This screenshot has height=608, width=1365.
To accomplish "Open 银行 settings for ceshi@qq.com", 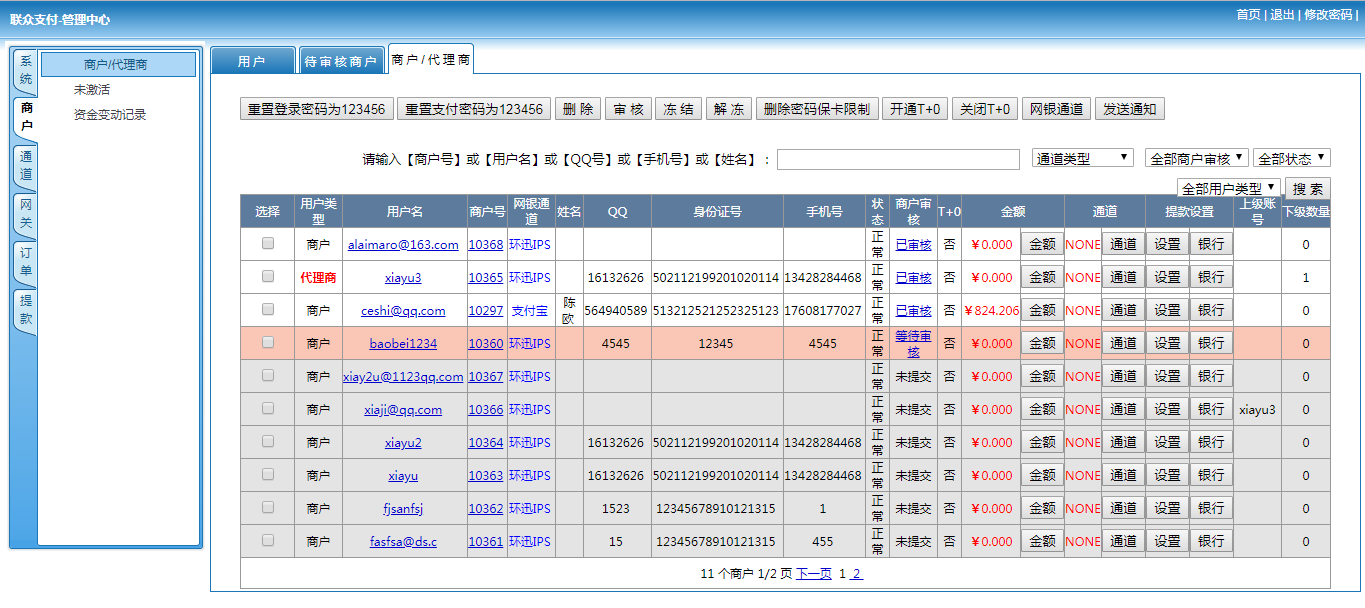I will pyautogui.click(x=1210, y=310).
